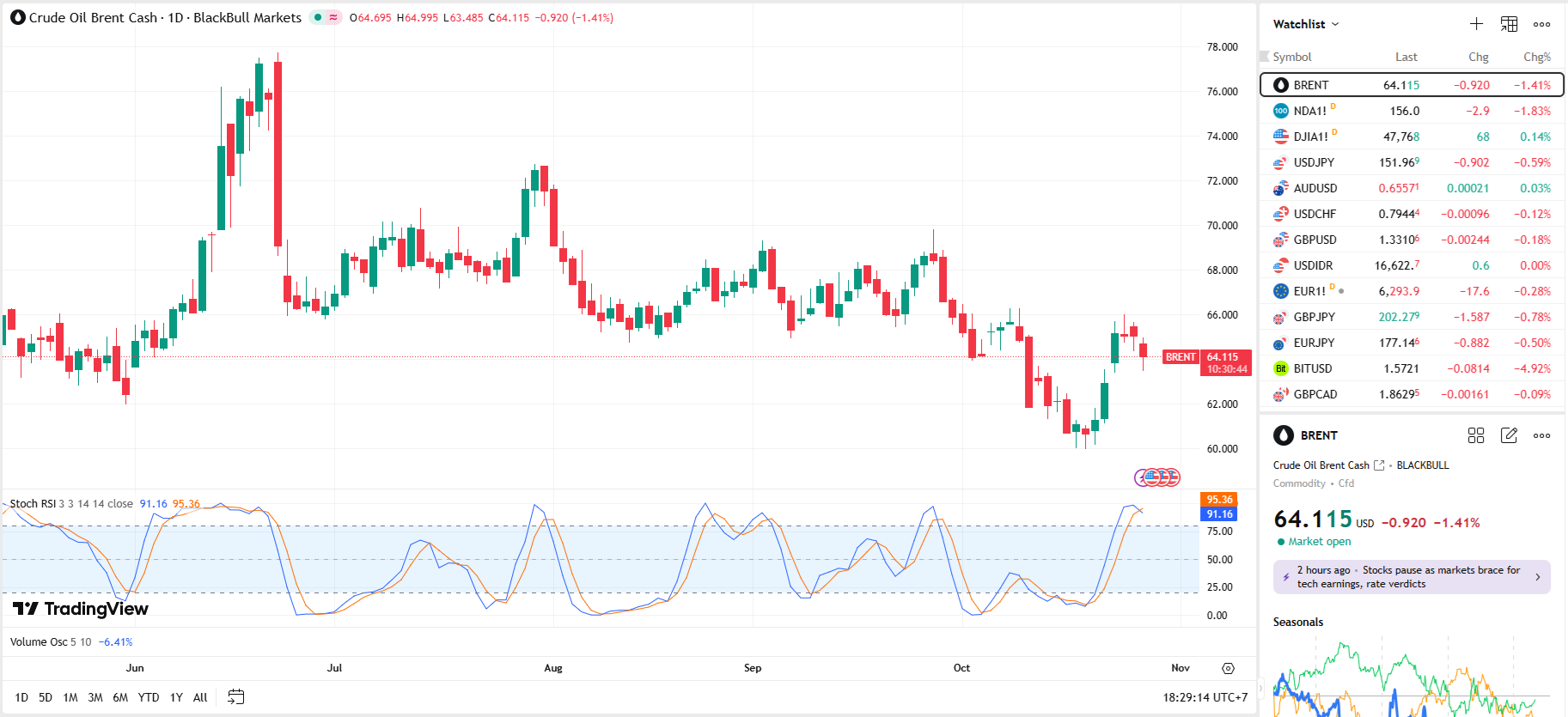Expand the news headline chevron arrow

[x=1537, y=577]
